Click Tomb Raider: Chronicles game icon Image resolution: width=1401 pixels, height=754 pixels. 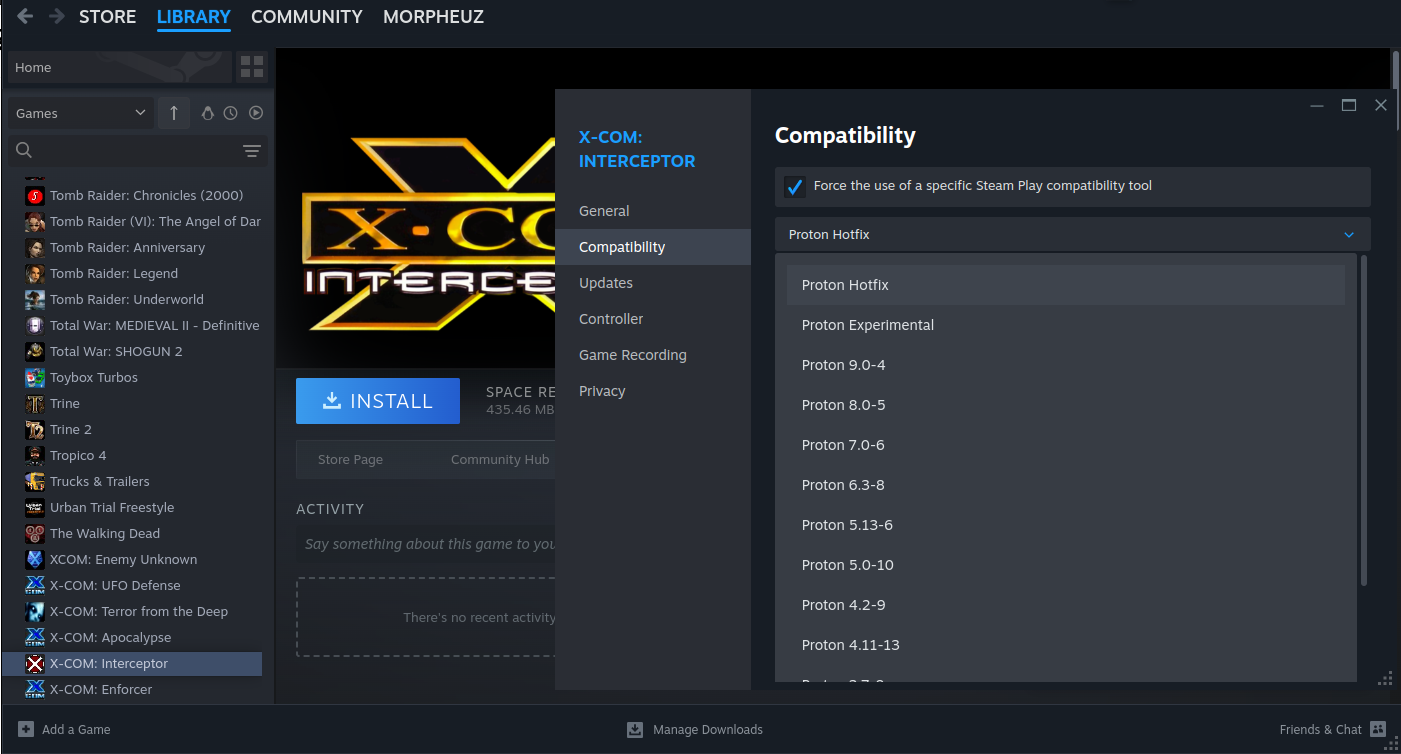click(35, 195)
